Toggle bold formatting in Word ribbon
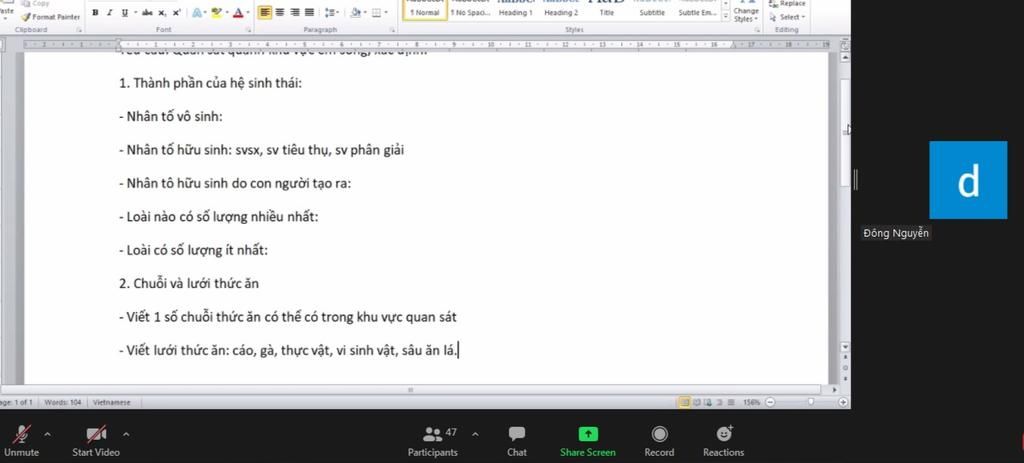 95,12
